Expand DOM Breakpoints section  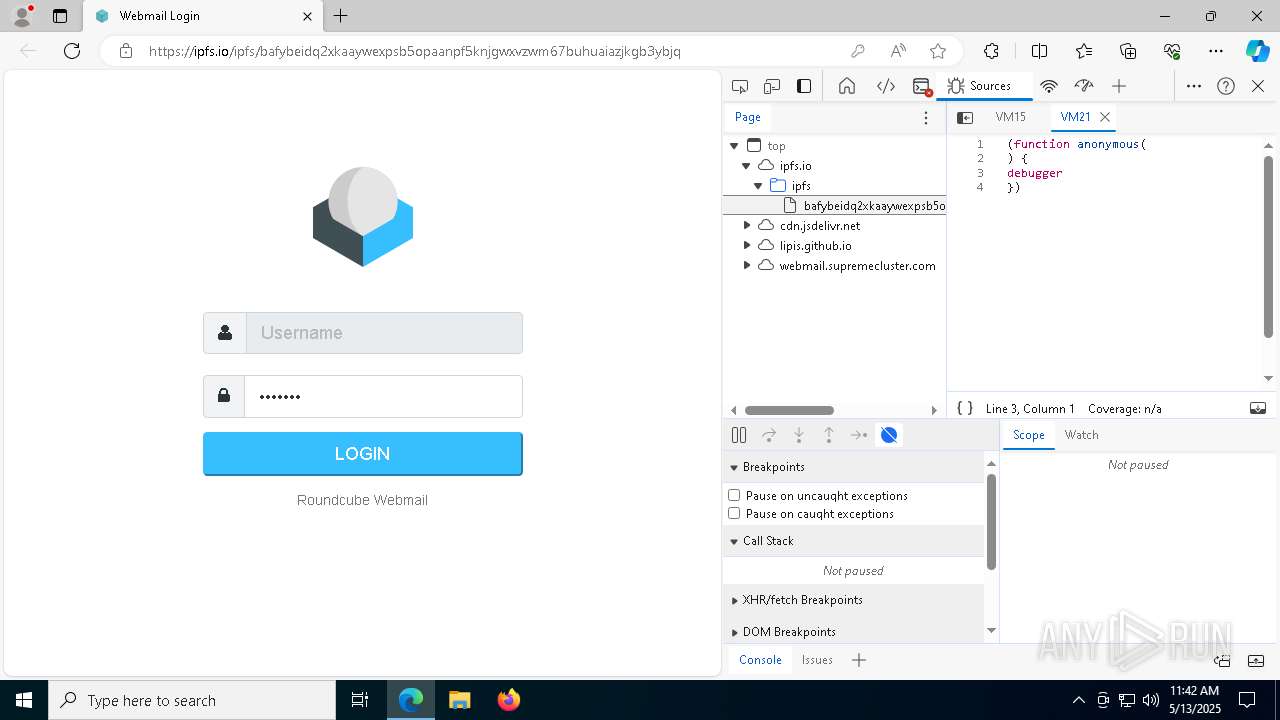click(x=734, y=632)
